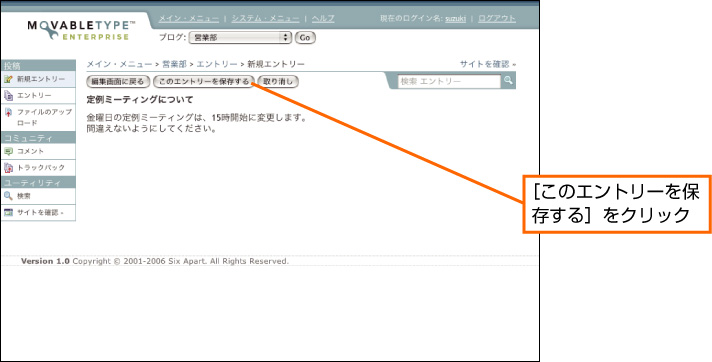
Task: Click the magnifier icon beside entry search field
Action: 508,80
